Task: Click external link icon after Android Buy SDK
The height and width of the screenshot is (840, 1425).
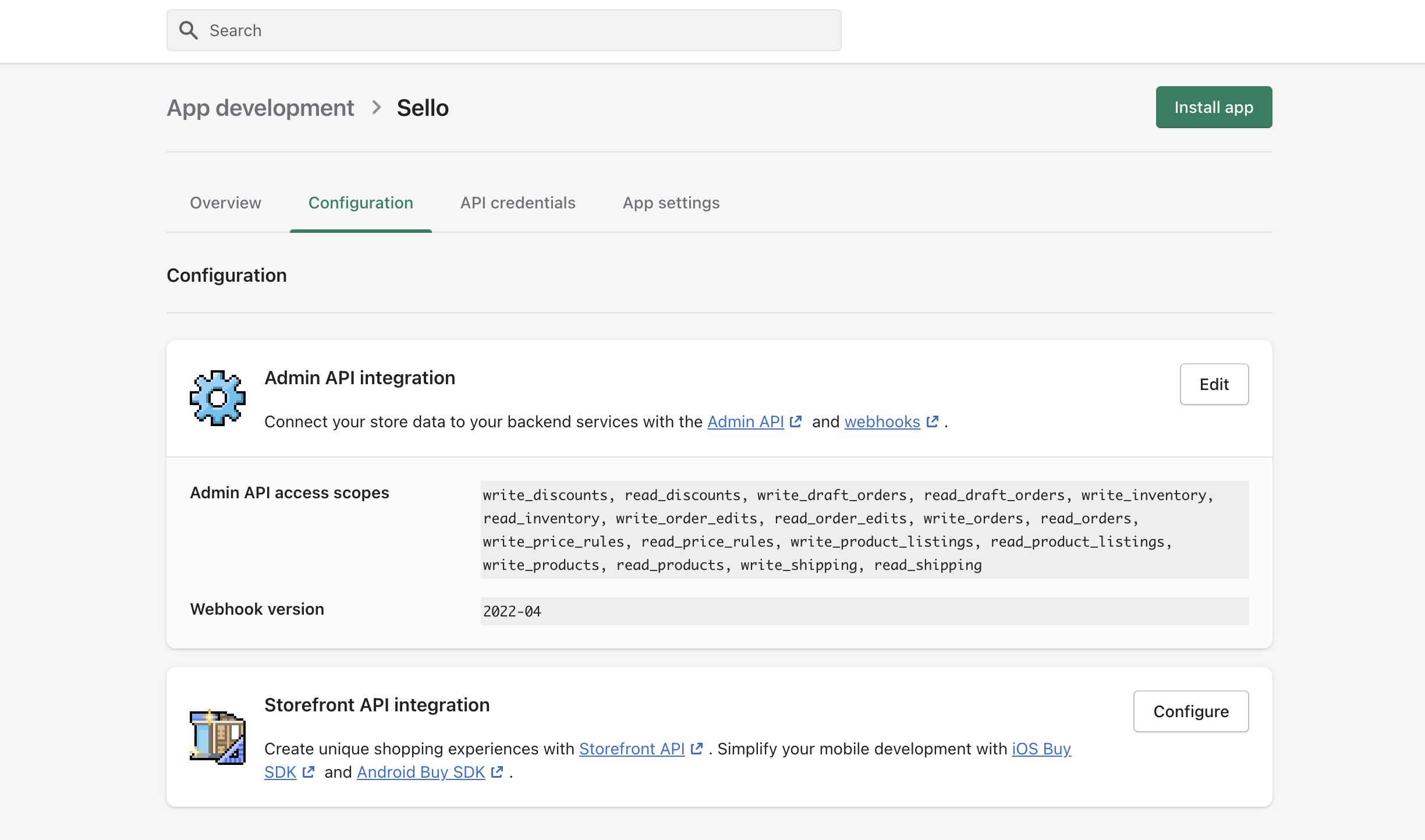Action: (497, 772)
